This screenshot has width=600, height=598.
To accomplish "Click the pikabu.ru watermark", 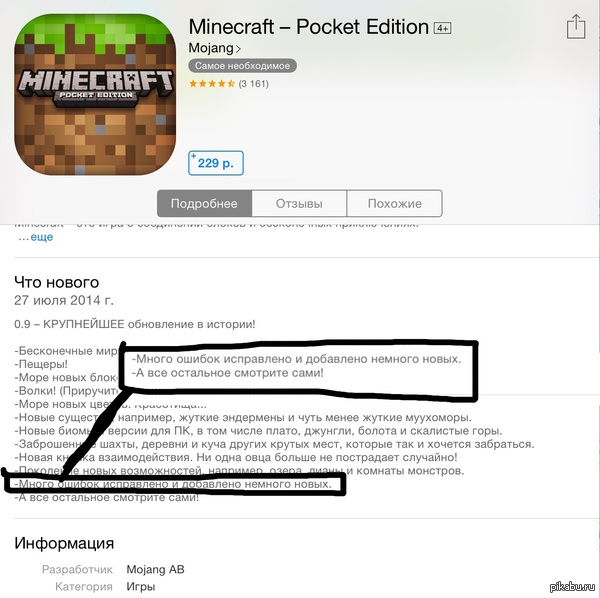I will 572,587.
